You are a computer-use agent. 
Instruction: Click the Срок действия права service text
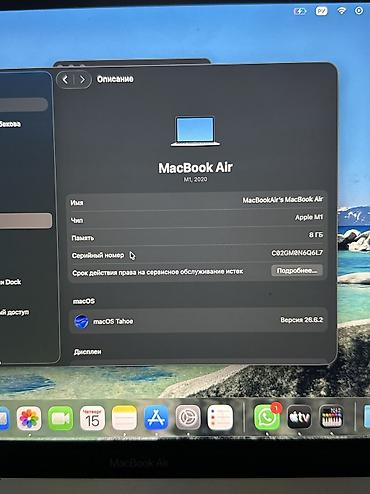click(x=157, y=272)
